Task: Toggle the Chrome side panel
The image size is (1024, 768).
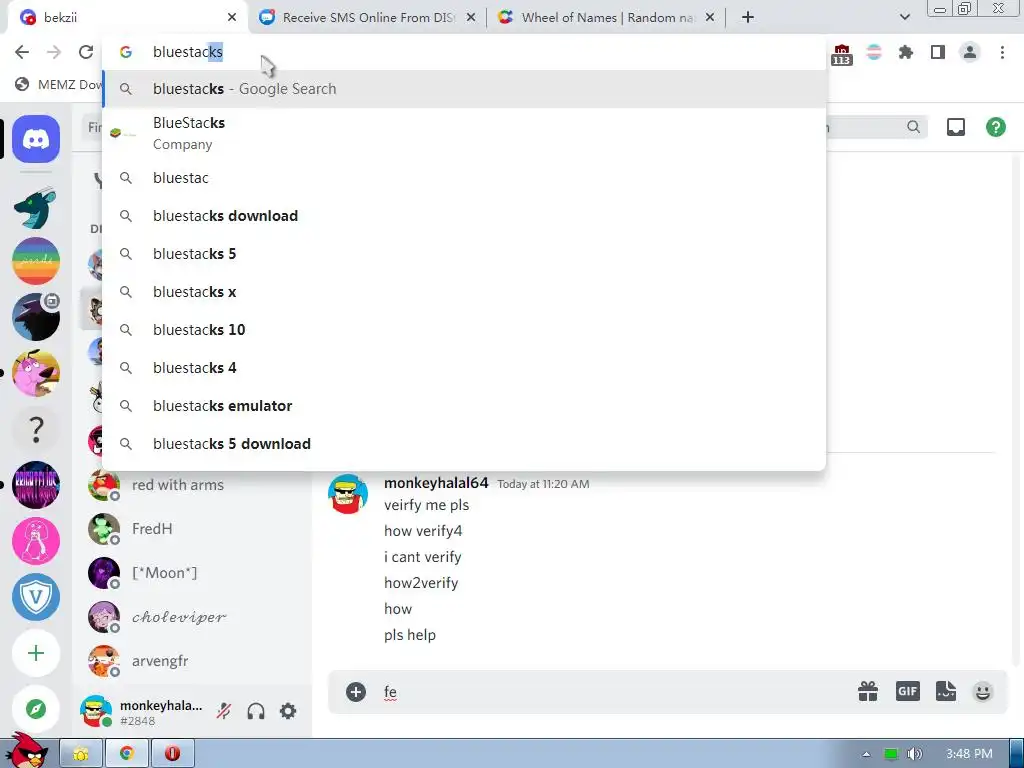Action: coord(938,52)
